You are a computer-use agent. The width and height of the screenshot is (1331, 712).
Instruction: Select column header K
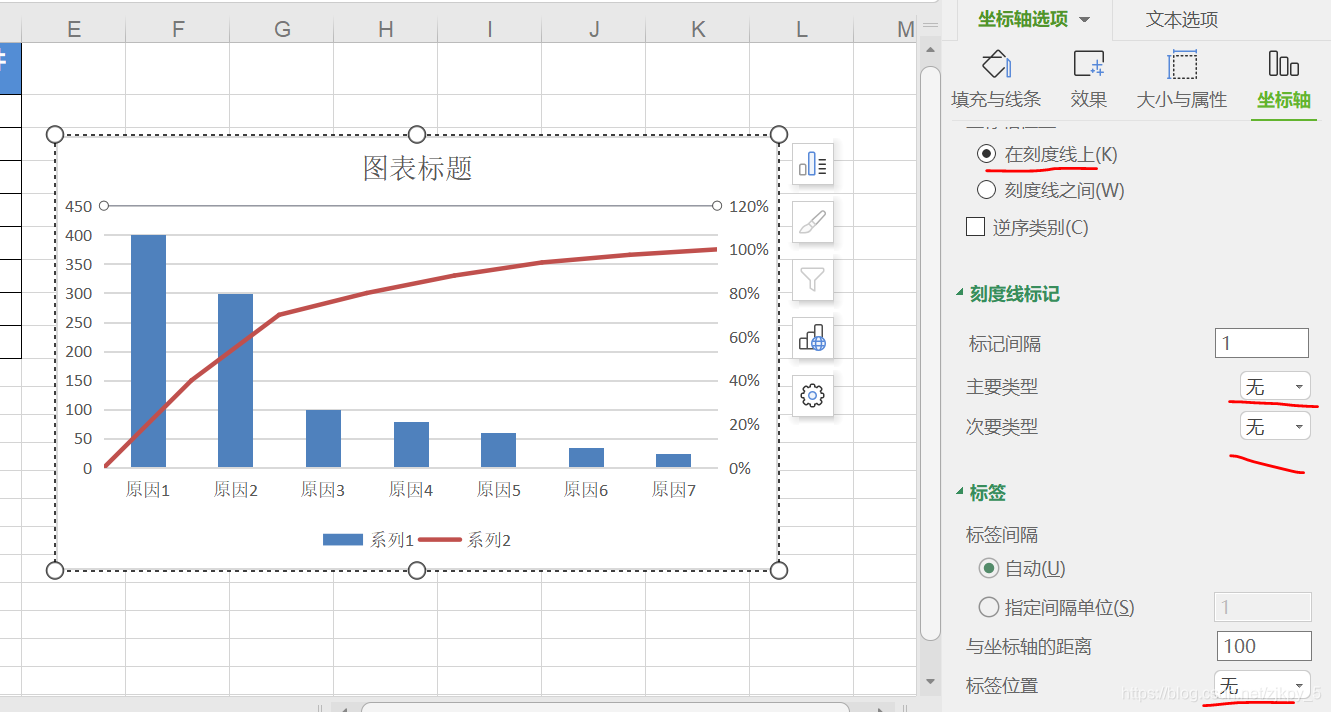[698, 29]
